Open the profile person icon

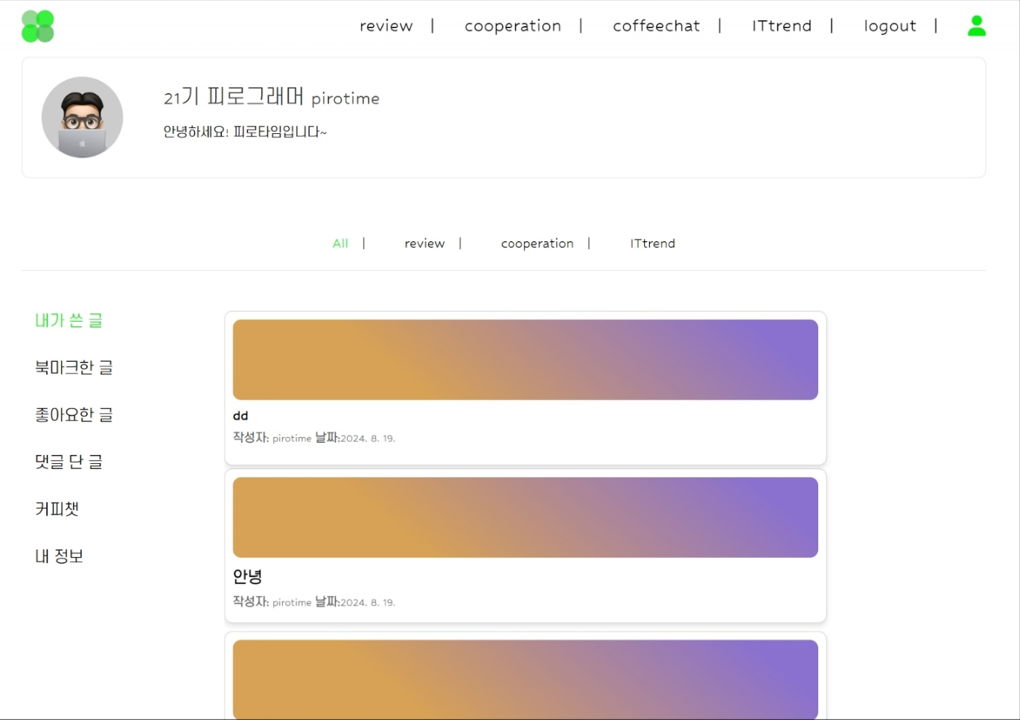[x=976, y=25]
